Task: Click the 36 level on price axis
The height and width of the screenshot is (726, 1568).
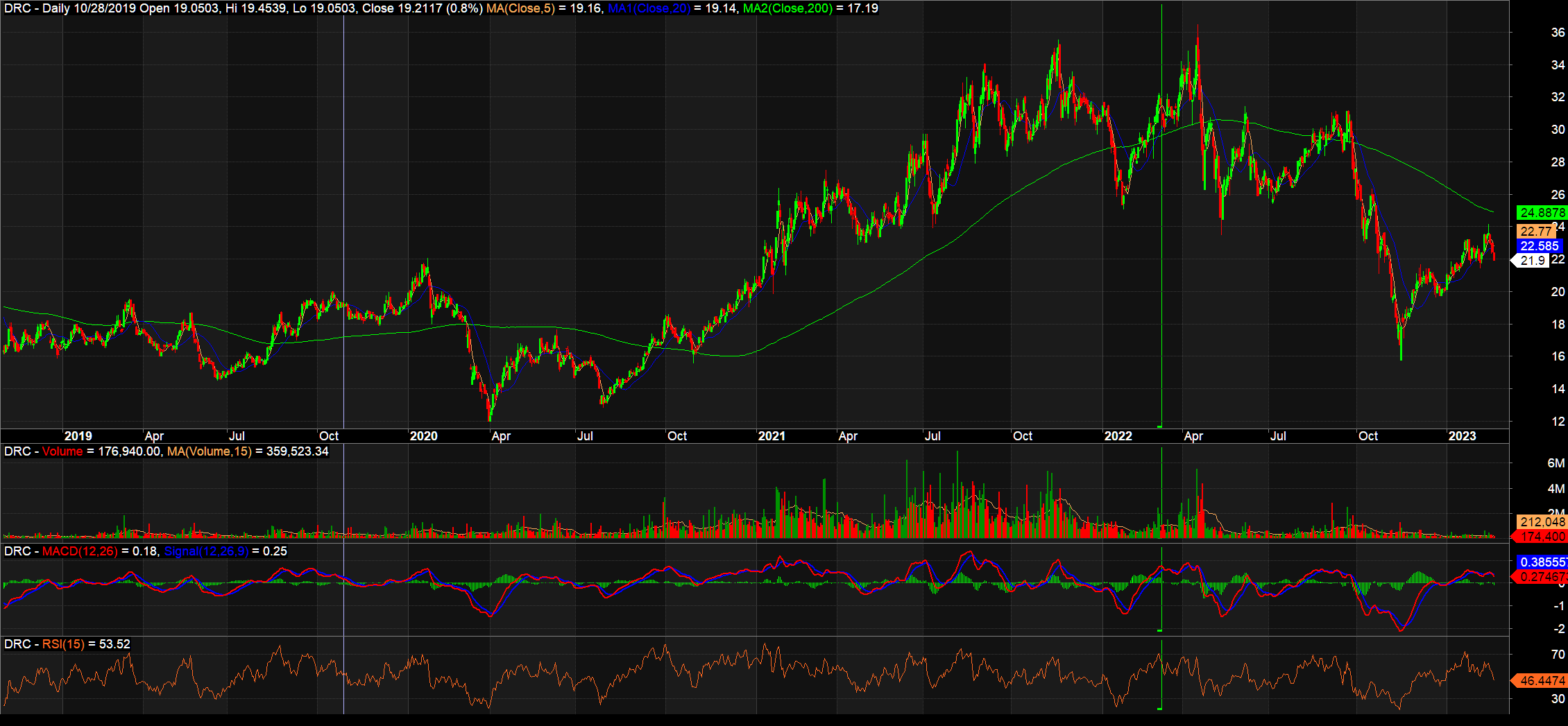Action: [x=1558, y=33]
